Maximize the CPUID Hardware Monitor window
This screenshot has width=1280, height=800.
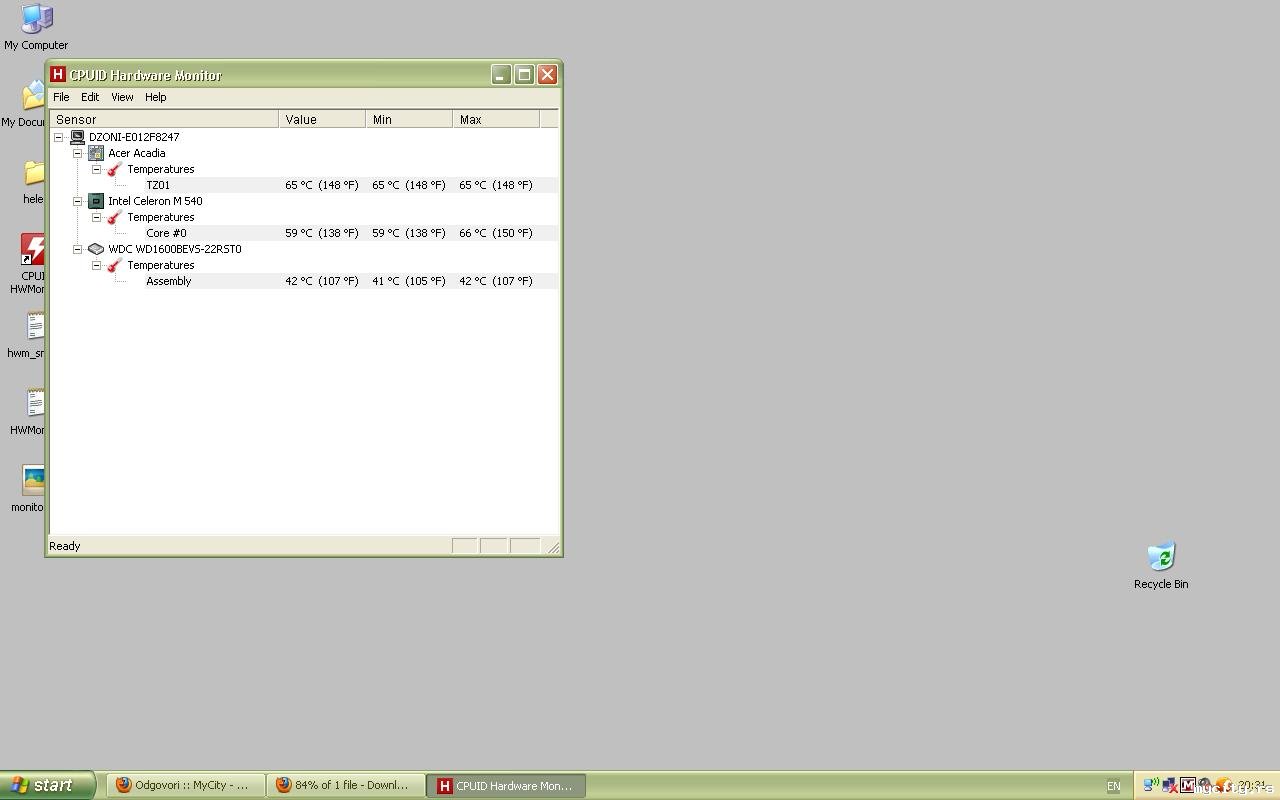click(x=524, y=75)
